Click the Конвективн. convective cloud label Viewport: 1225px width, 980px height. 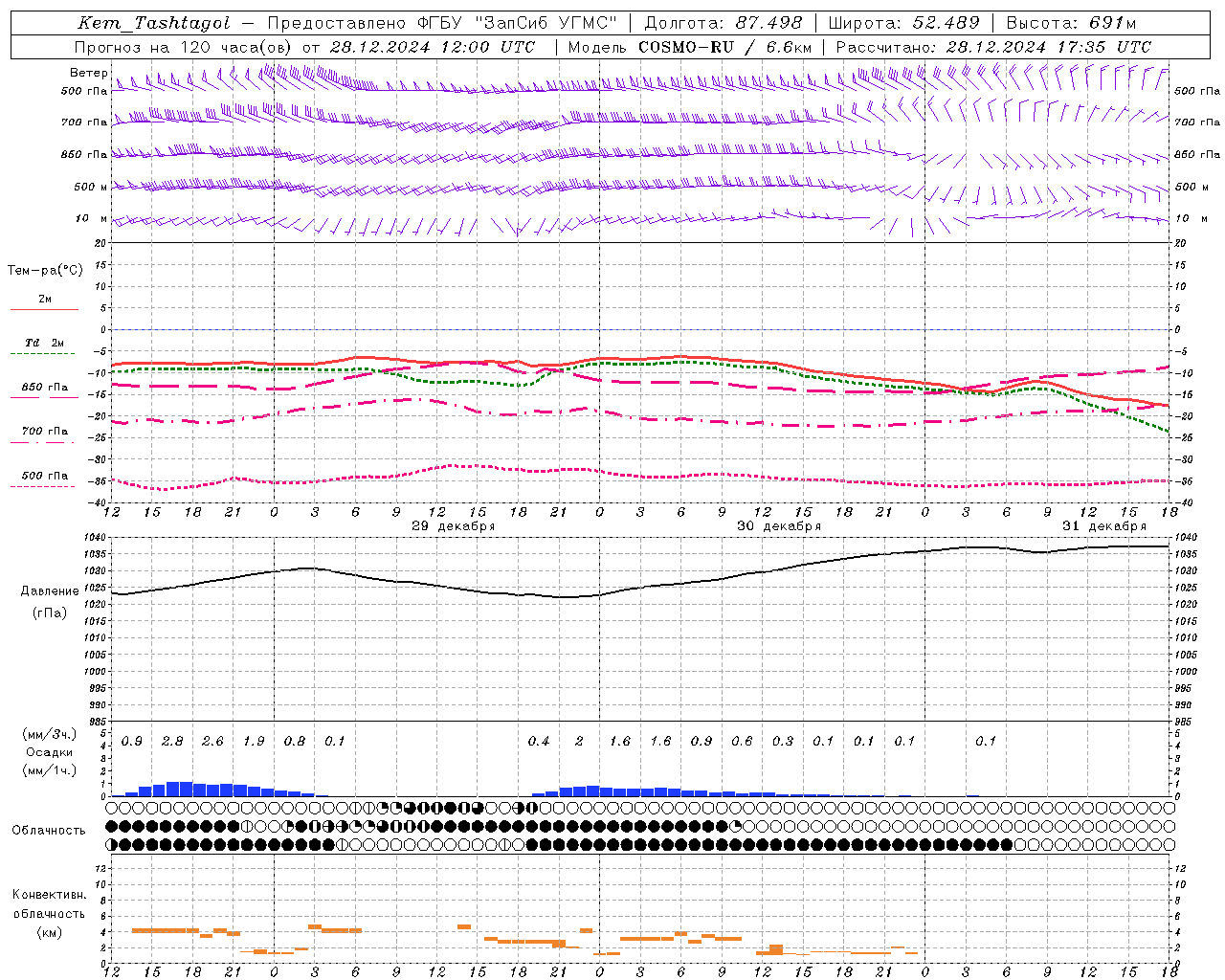[49, 895]
